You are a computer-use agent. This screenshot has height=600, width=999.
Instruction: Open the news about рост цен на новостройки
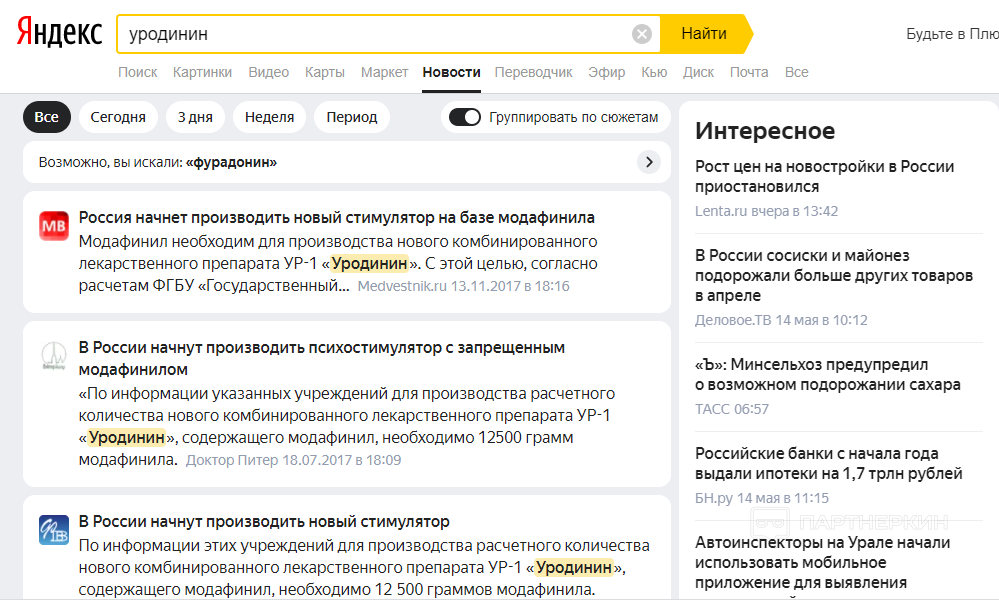pos(824,176)
